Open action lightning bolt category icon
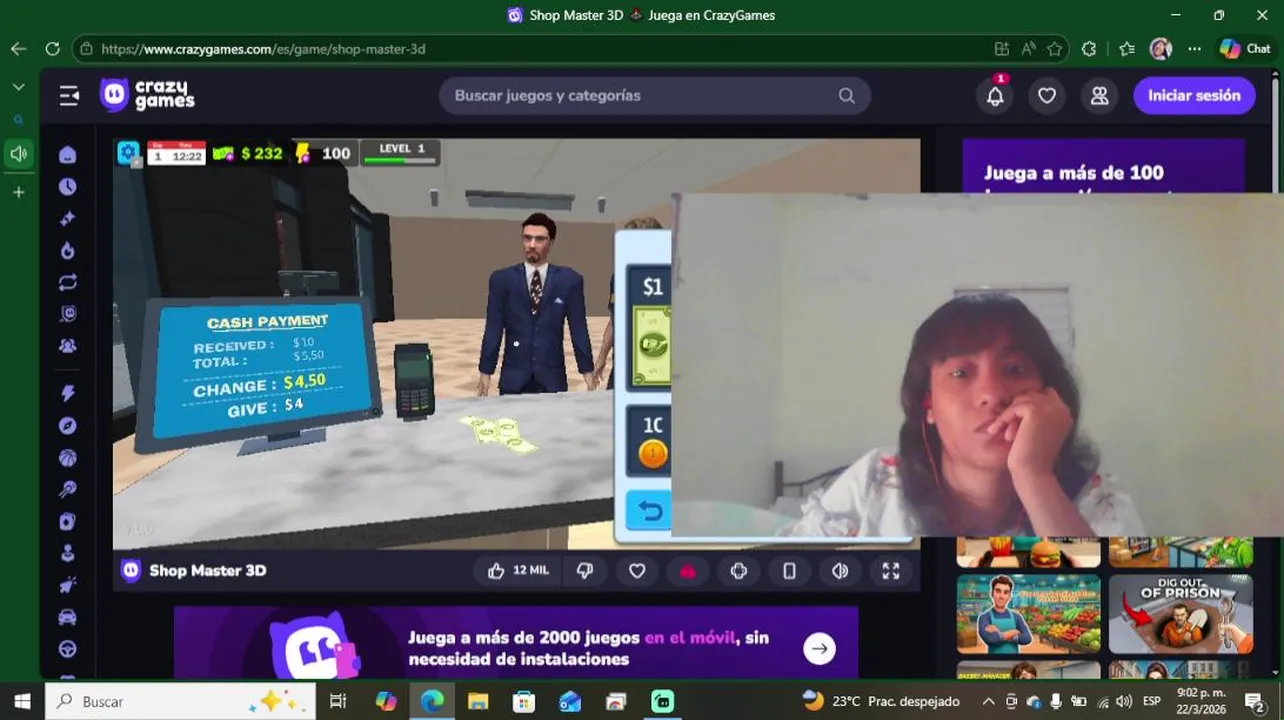The image size is (1284, 720). (x=68, y=394)
